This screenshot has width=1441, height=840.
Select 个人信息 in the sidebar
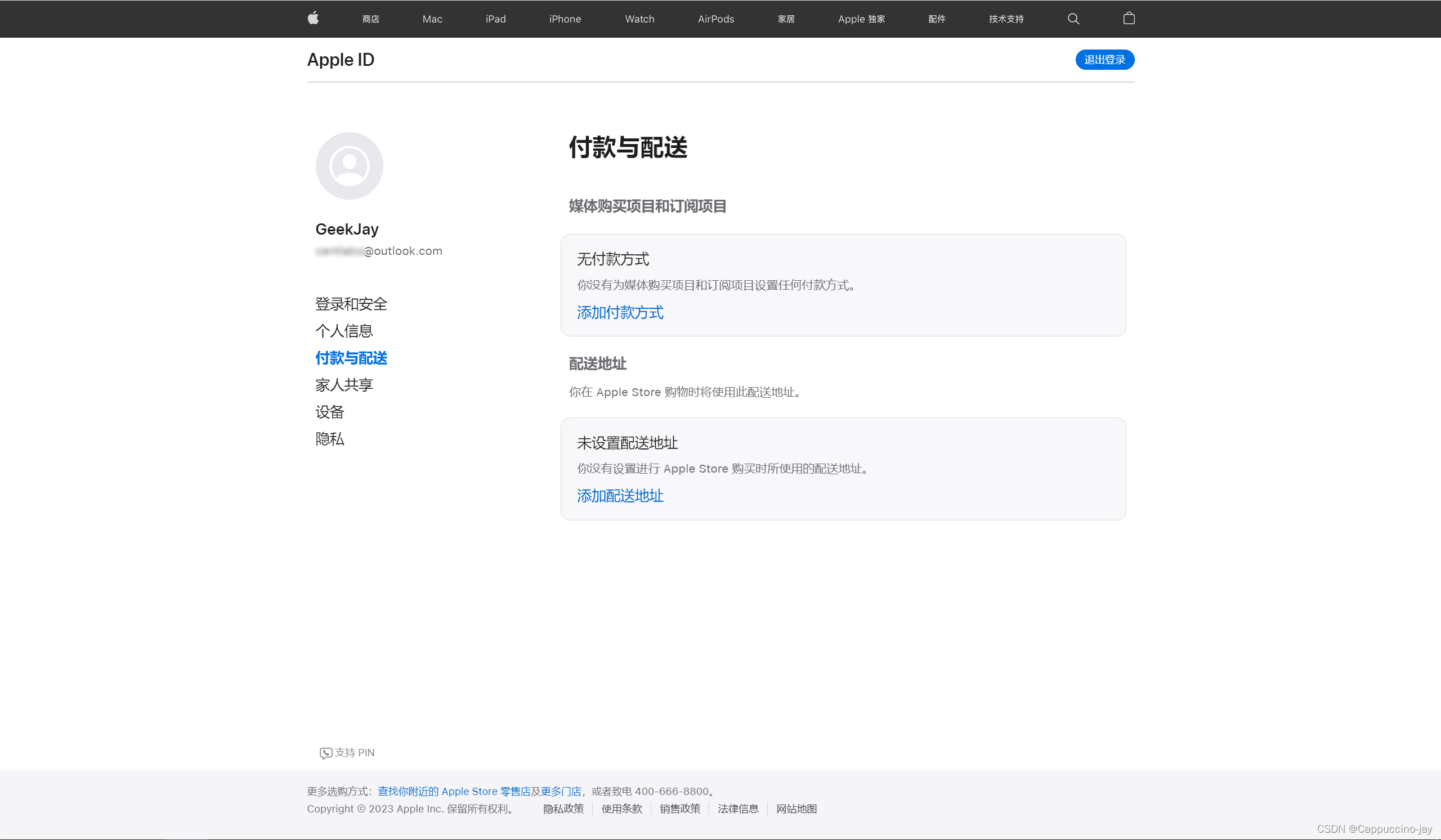(x=344, y=331)
